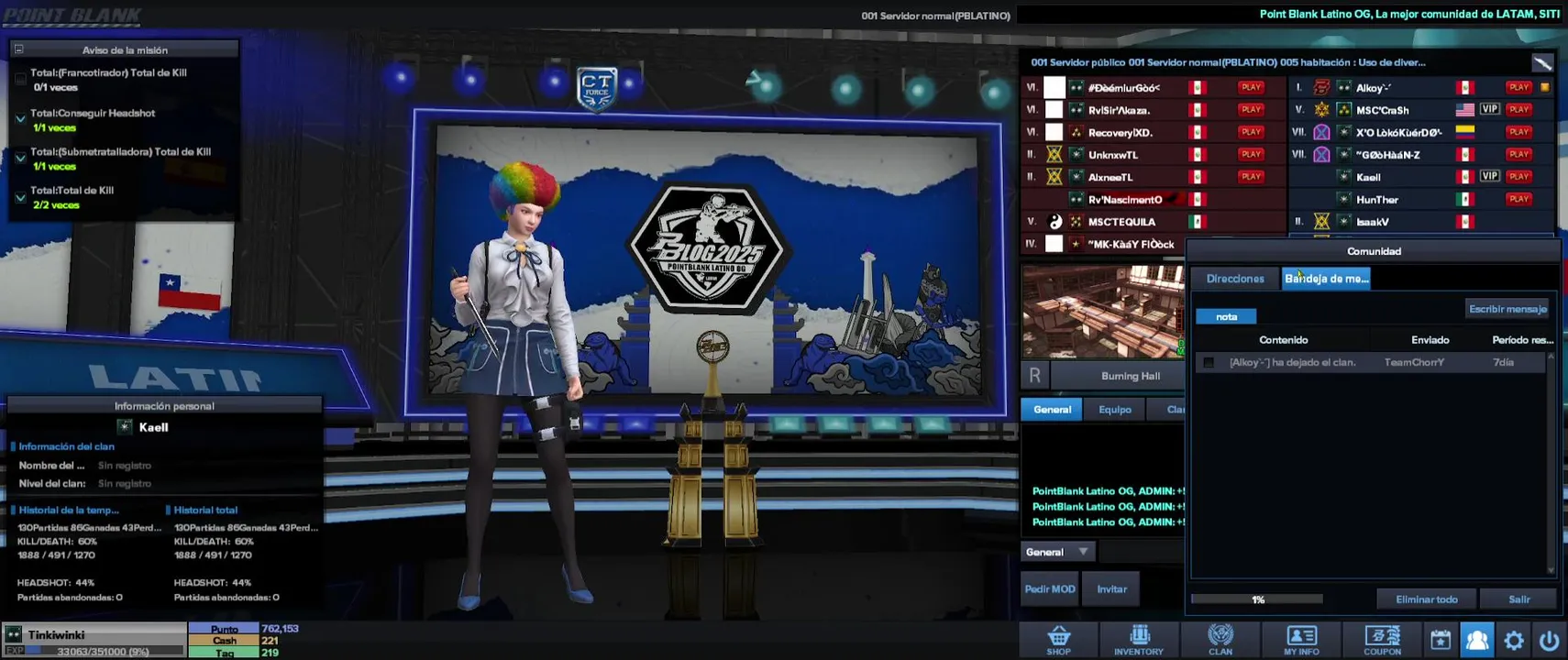Click Alkoy's red clan emblem
1568x660 pixels.
[1321, 88]
